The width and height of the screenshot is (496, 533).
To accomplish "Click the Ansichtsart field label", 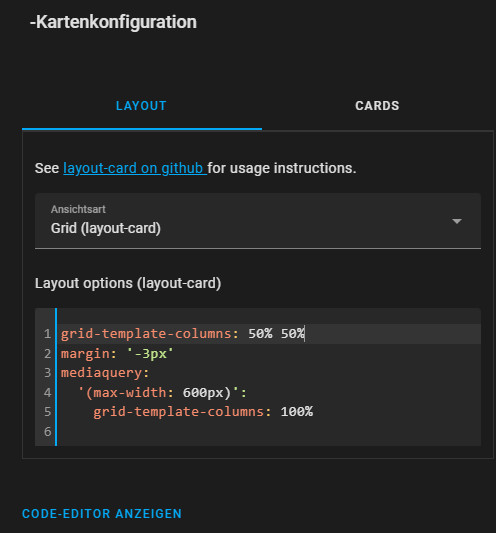I will (x=78, y=209).
